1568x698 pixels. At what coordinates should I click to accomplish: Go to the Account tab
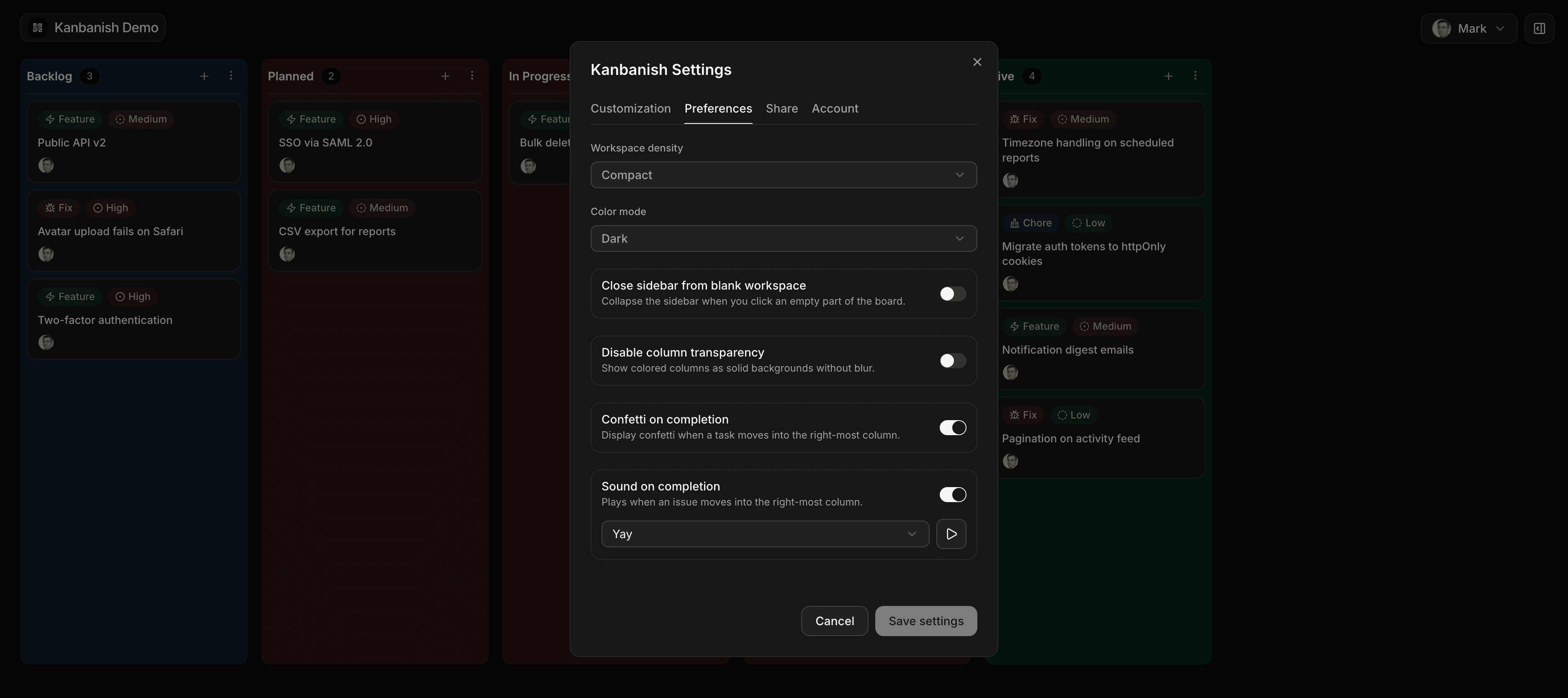835,108
